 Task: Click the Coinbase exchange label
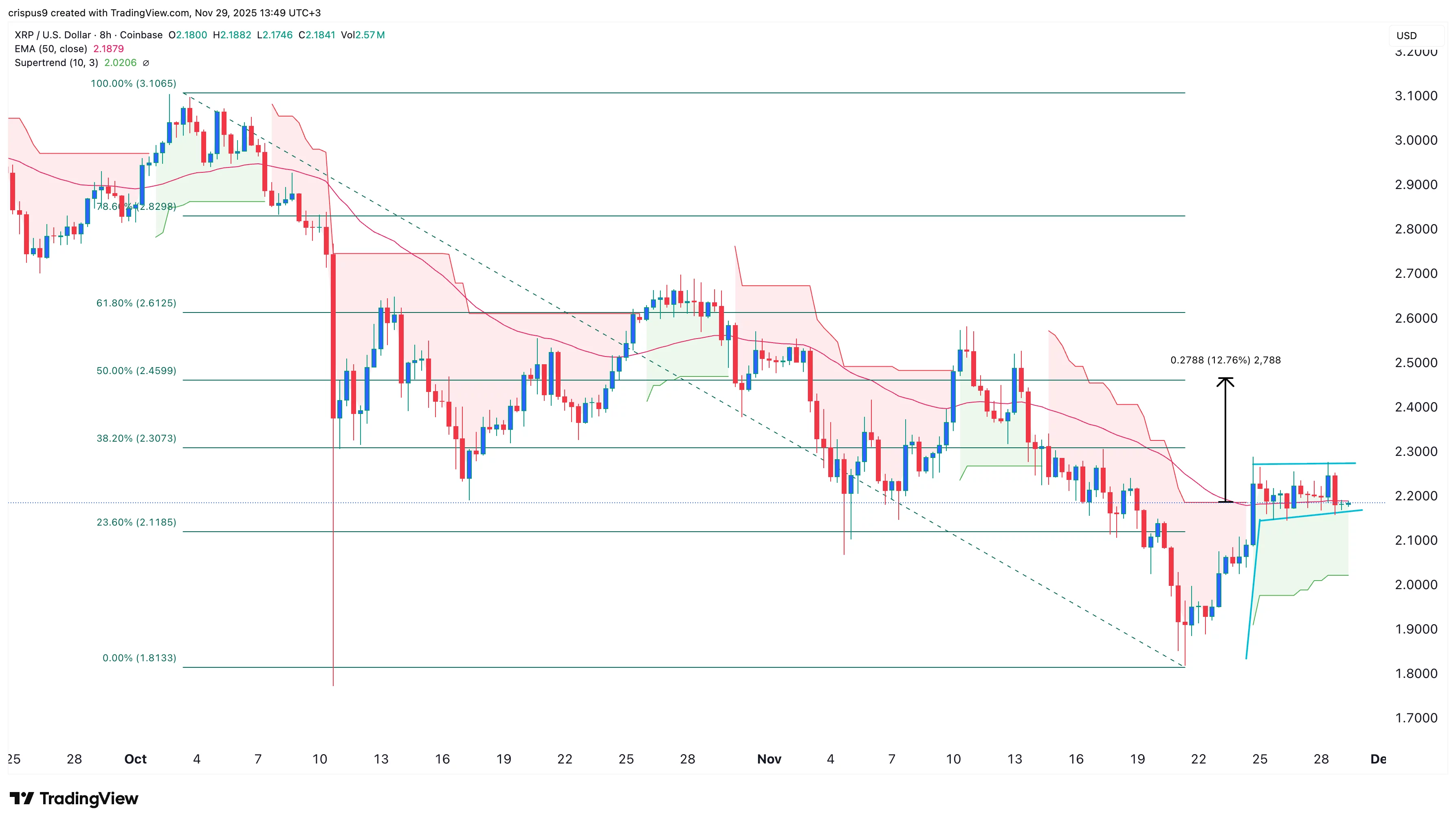coord(140,35)
